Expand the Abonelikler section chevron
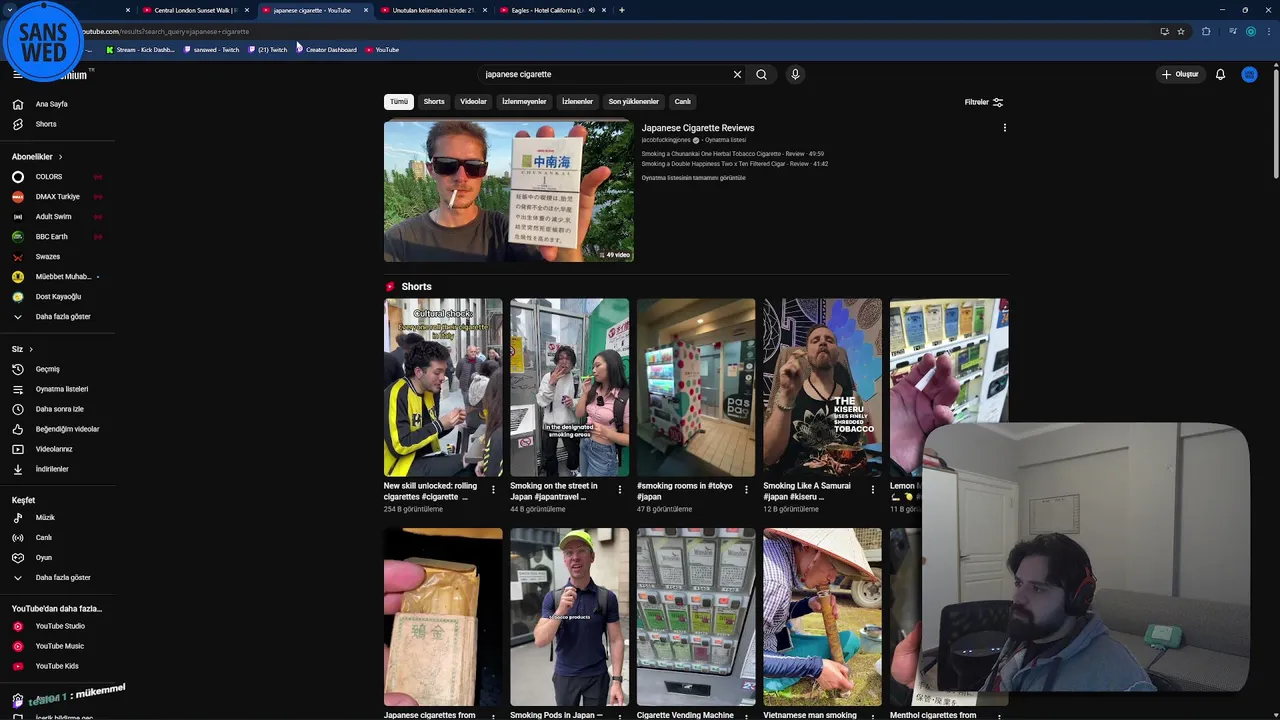 point(60,157)
